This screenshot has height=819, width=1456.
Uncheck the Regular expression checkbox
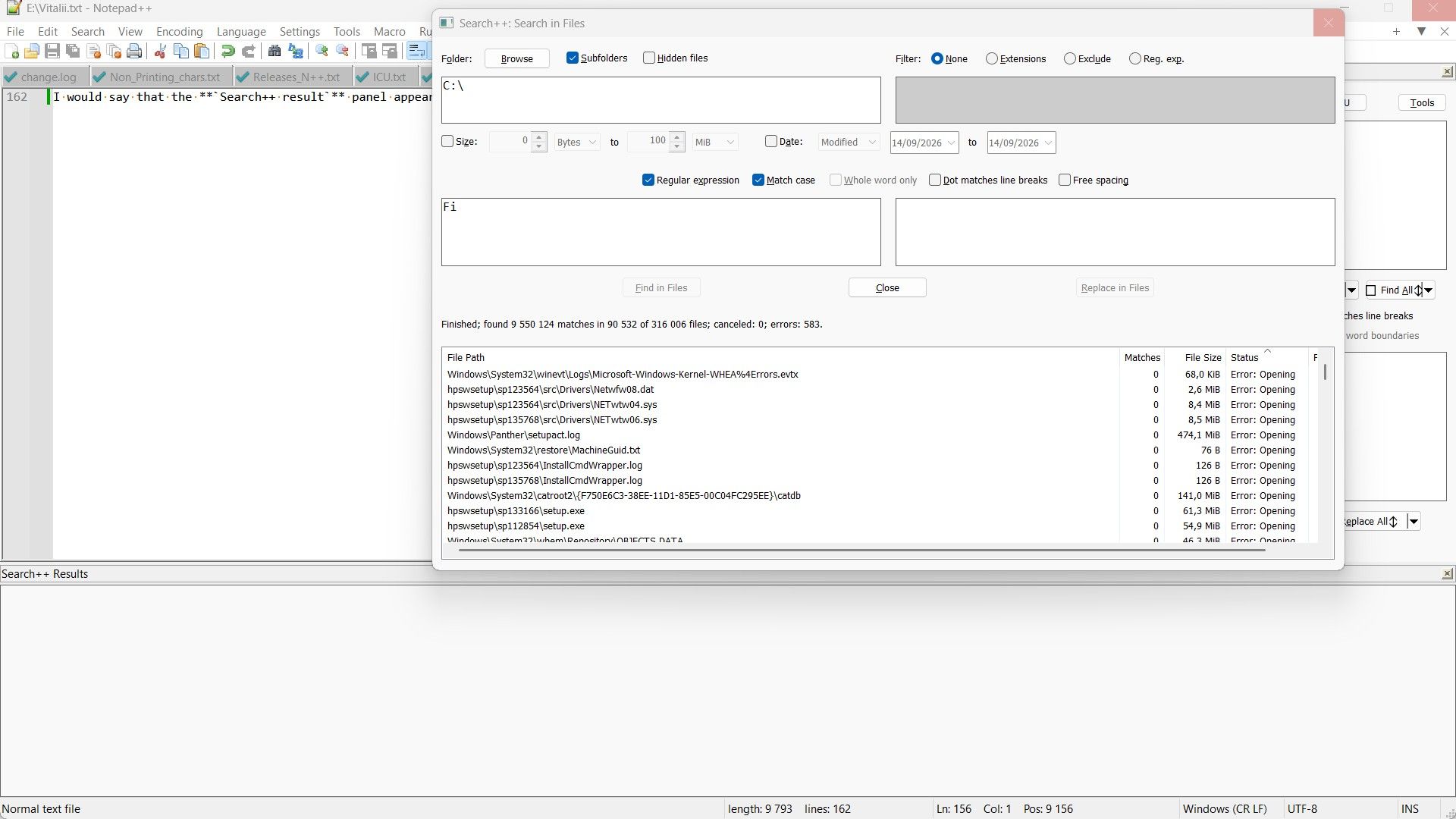click(x=648, y=180)
